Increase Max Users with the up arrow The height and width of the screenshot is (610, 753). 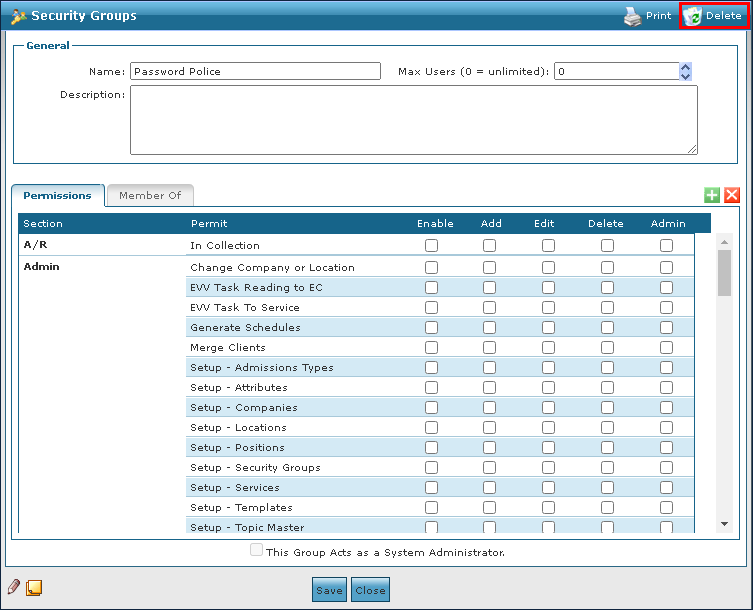pyautogui.click(x=685, y=67)
